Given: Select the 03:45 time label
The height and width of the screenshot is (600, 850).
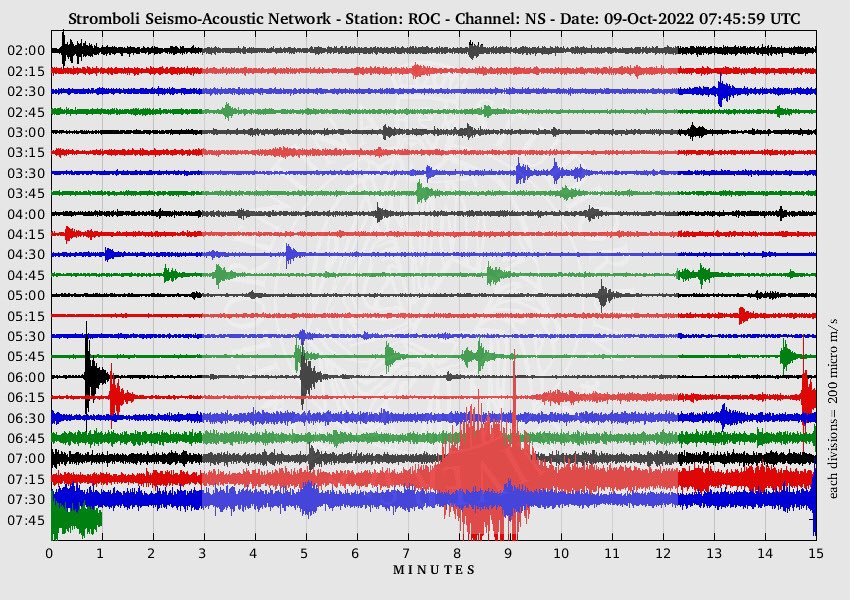Looking at the screenshot, I should pyautogui.click(x=26, y=193).
